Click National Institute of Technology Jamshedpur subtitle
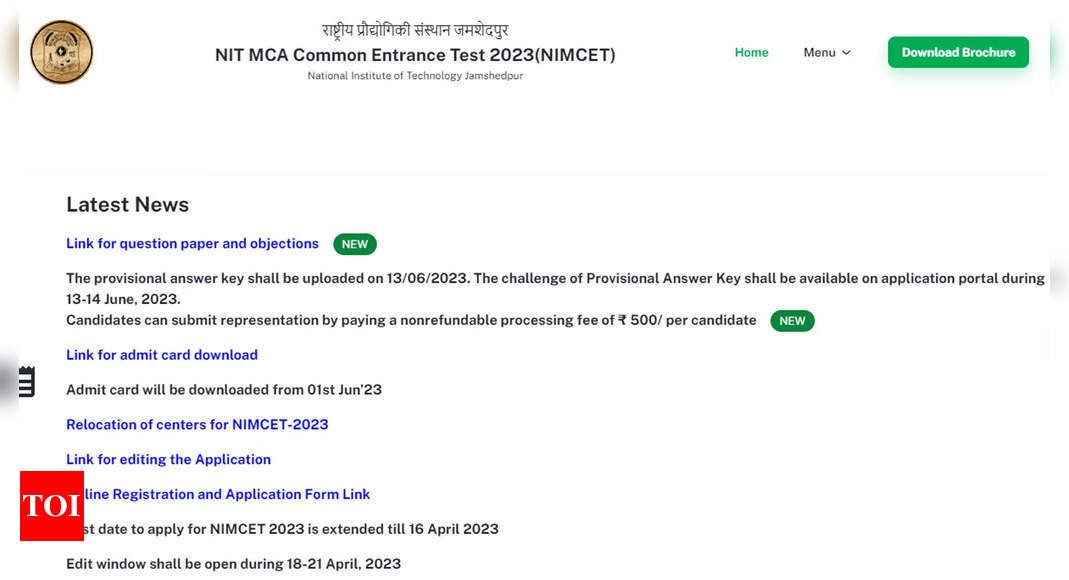This screenshot has height=580, width=1069. click(x=415, y=76)
